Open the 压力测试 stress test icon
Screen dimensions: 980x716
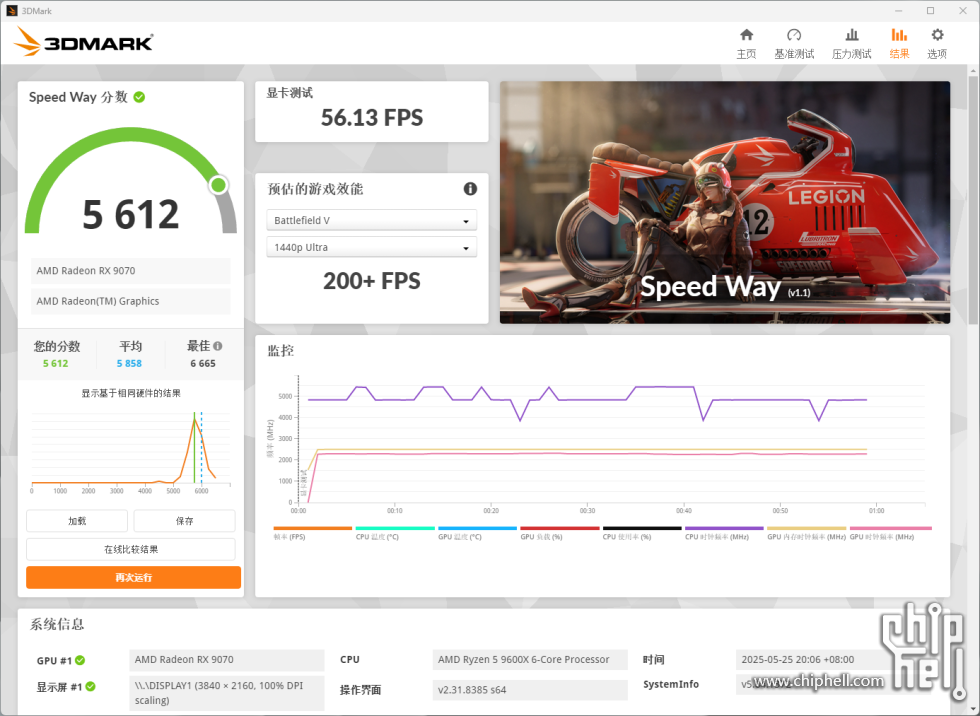(851, 35)
